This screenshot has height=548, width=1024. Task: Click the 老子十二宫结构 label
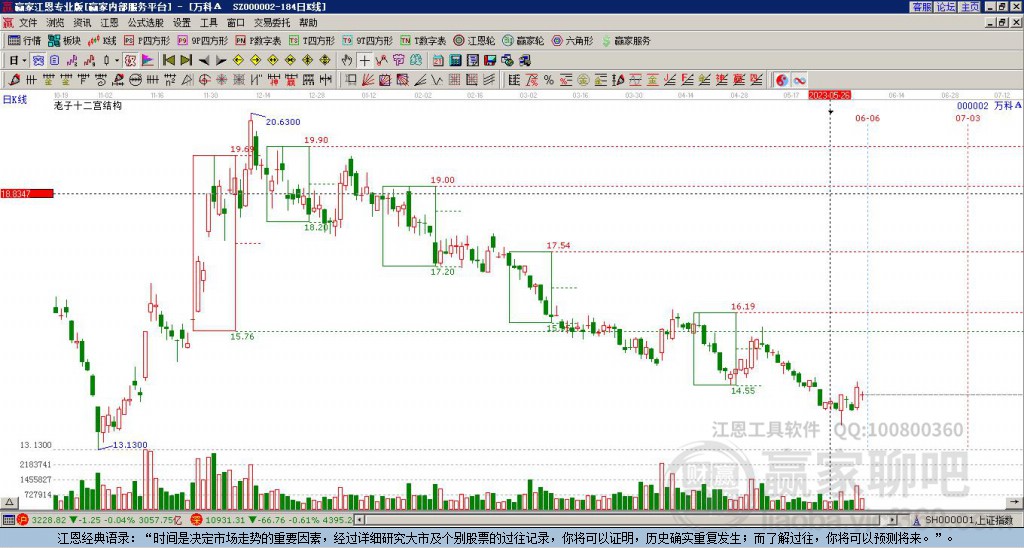tap(87, 105)
